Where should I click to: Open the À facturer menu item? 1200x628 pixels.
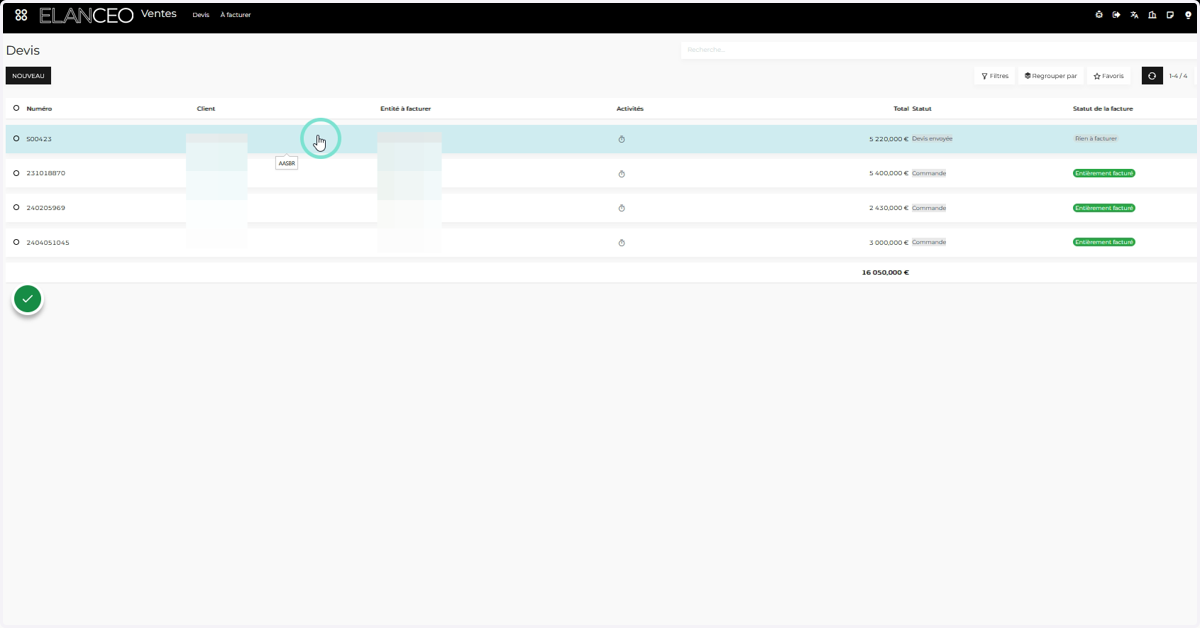tap(236, 15)
